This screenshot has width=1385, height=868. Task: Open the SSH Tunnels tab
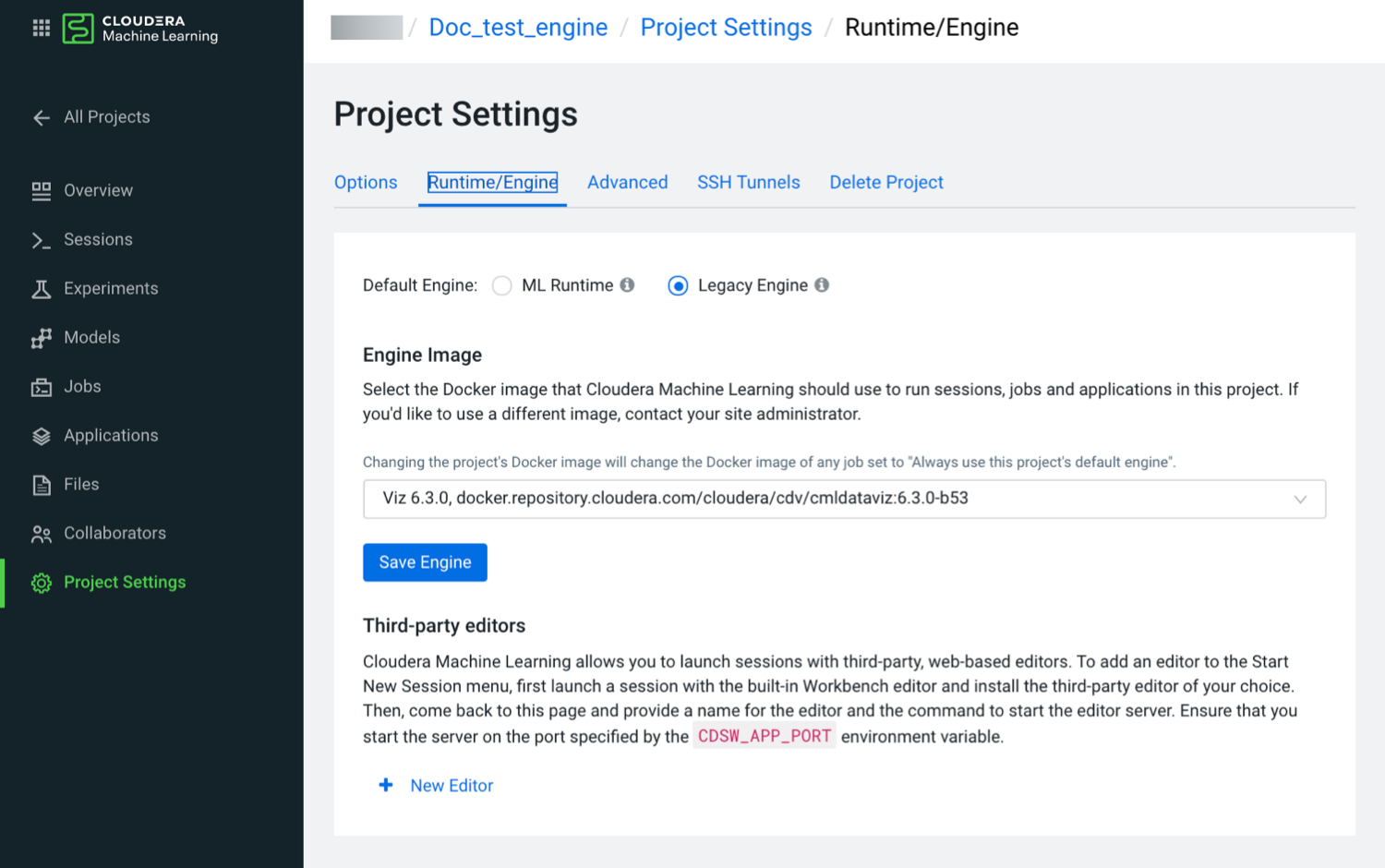pyautogui.click(x=748, y=183)
